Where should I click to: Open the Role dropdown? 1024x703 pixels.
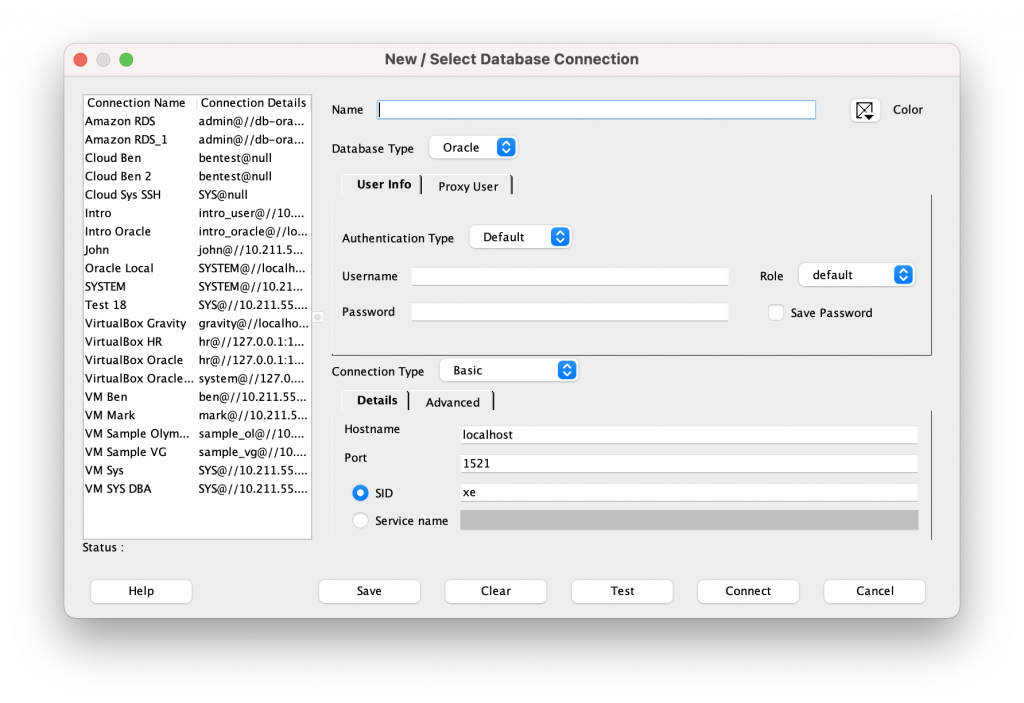(856, 275)
